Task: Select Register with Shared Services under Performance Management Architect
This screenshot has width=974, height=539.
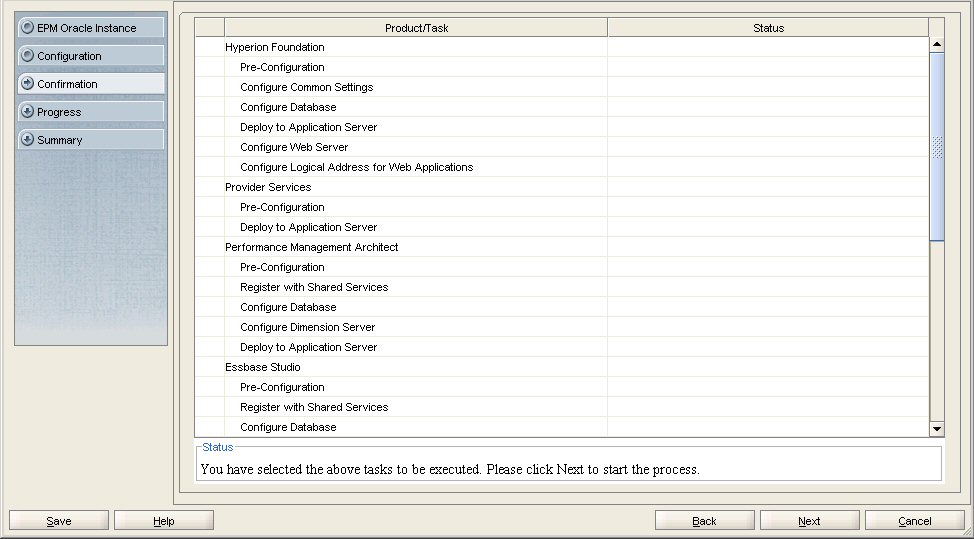Action: [x=562, y=287]
